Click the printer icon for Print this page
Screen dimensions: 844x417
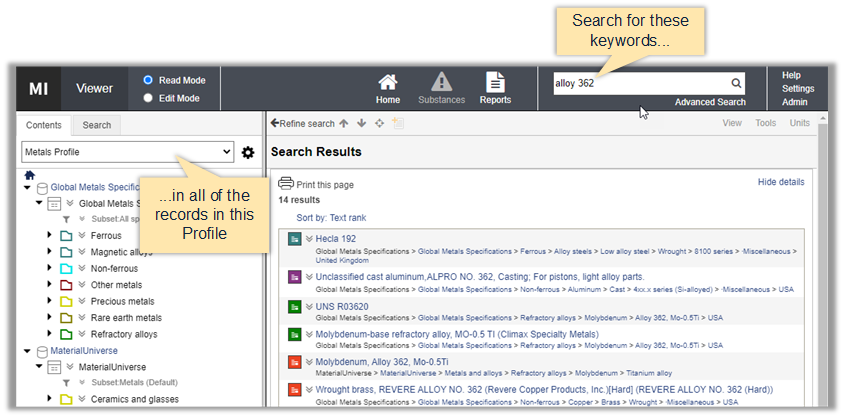pyautogui.click(x=286, y=184)
